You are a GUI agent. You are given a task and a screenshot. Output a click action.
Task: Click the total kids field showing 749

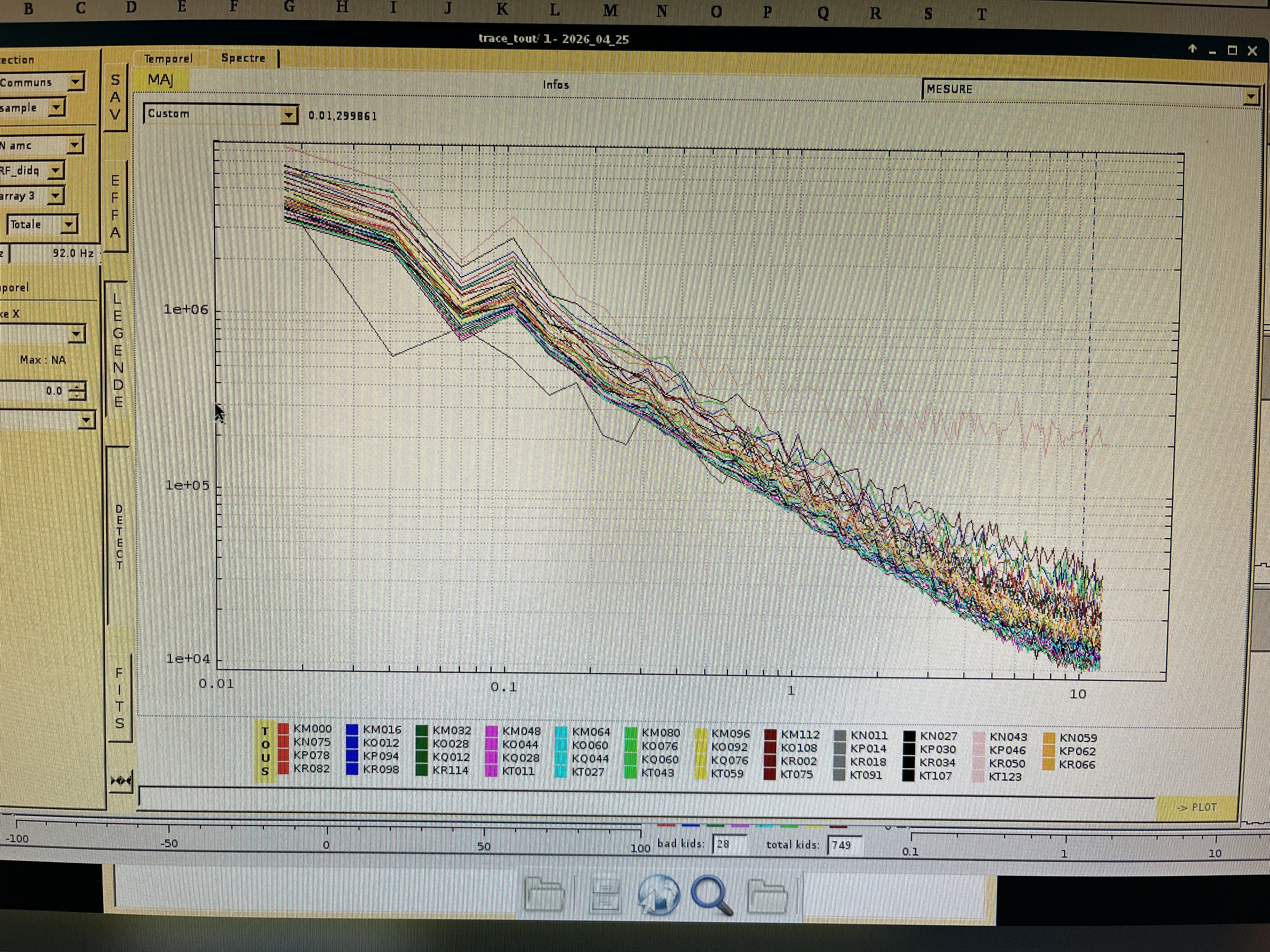(844, 845)
